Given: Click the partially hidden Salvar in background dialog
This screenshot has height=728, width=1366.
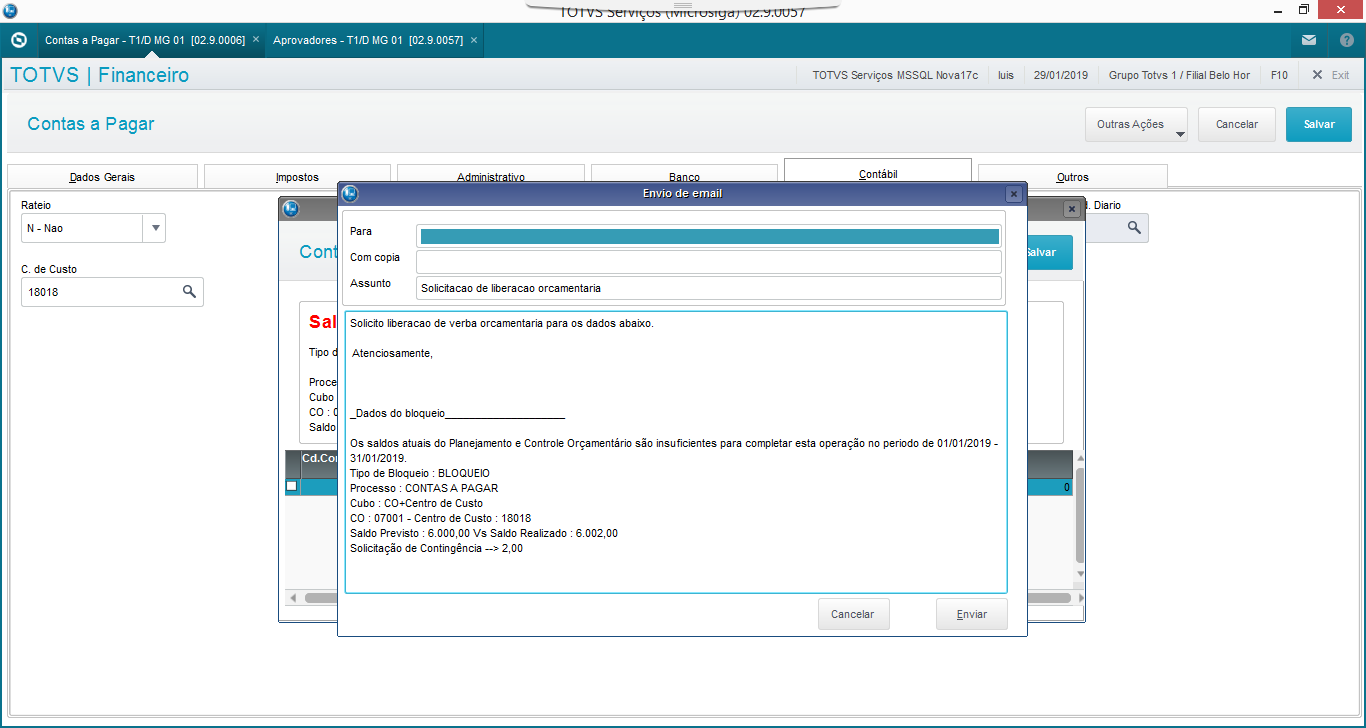Looking at the screenshot, I should [x=1049, y=252].
